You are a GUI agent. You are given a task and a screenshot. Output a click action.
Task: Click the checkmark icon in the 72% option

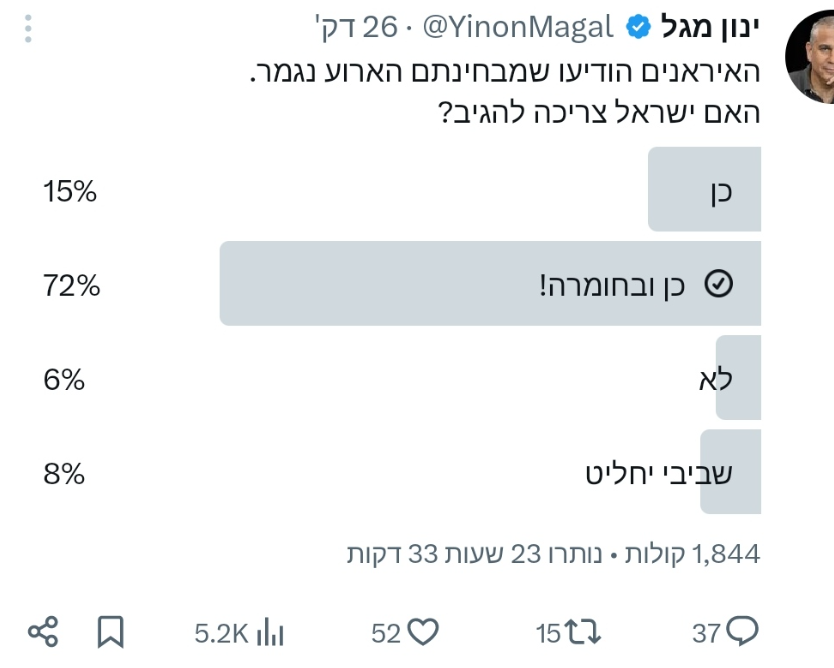[x=719, y=285]
